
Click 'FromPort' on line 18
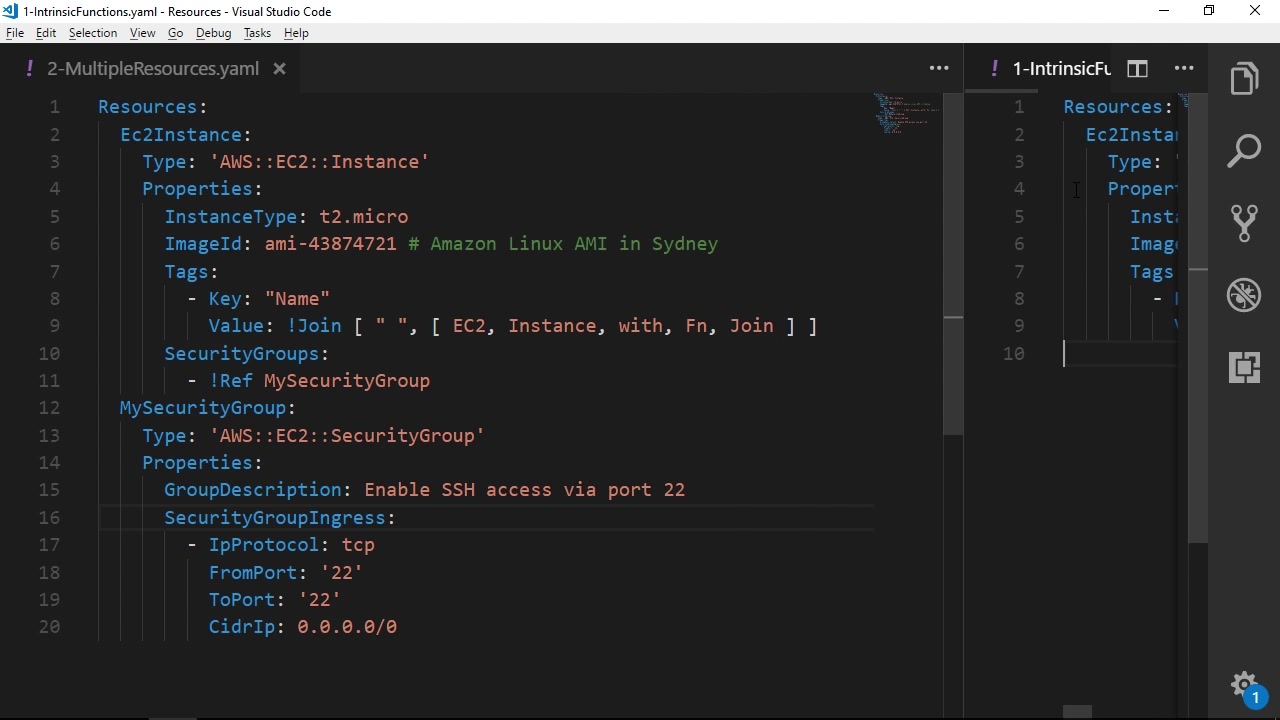pyautogui.click(x=253, y=573)
